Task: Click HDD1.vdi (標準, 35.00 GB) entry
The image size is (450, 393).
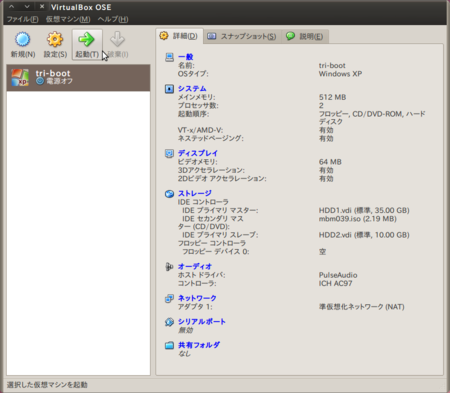Action: (x=364, y=210)
